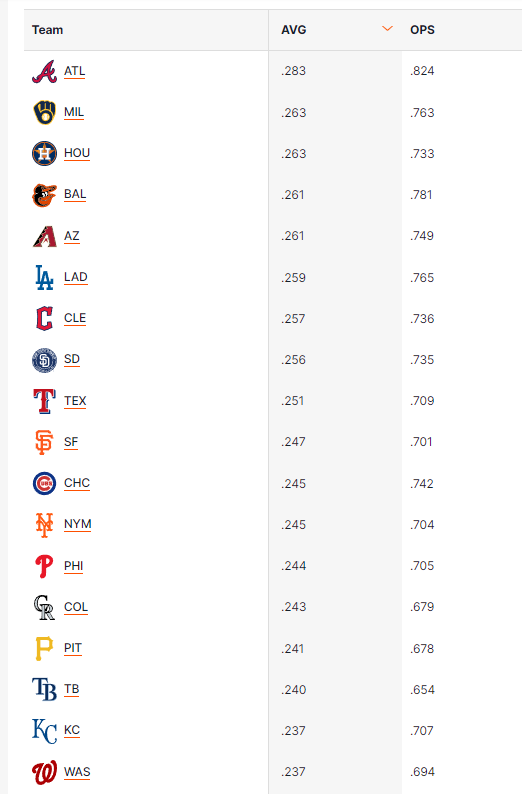Image resolution: width=522 pixels, height=794 pixels.
Task: Select the Houston Astros star logo
Action: (45, 153)
